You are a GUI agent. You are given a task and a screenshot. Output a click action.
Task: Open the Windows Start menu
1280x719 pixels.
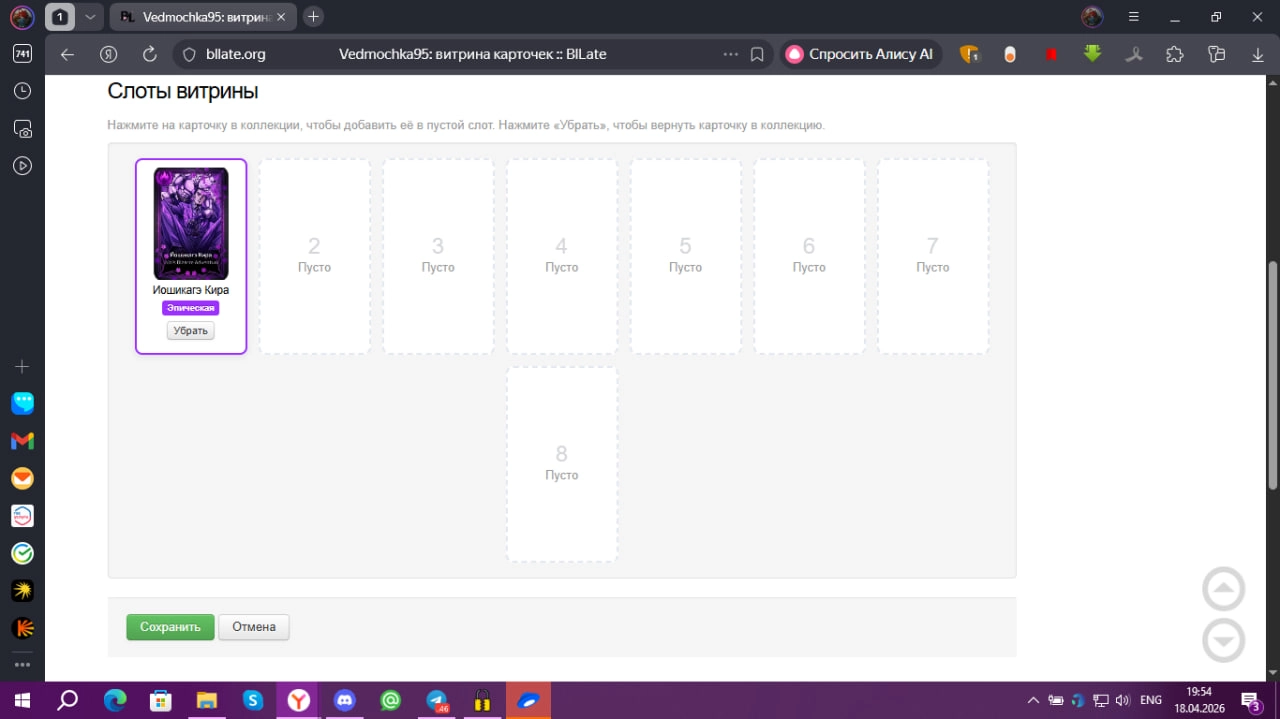(x=22, y=700)
